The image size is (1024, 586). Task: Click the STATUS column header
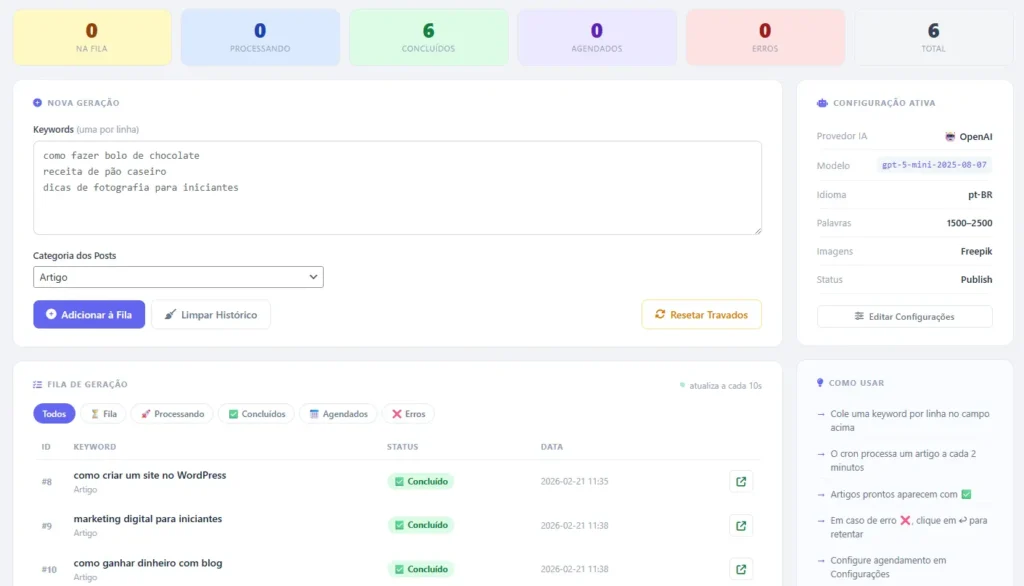(x=402, y=447)
